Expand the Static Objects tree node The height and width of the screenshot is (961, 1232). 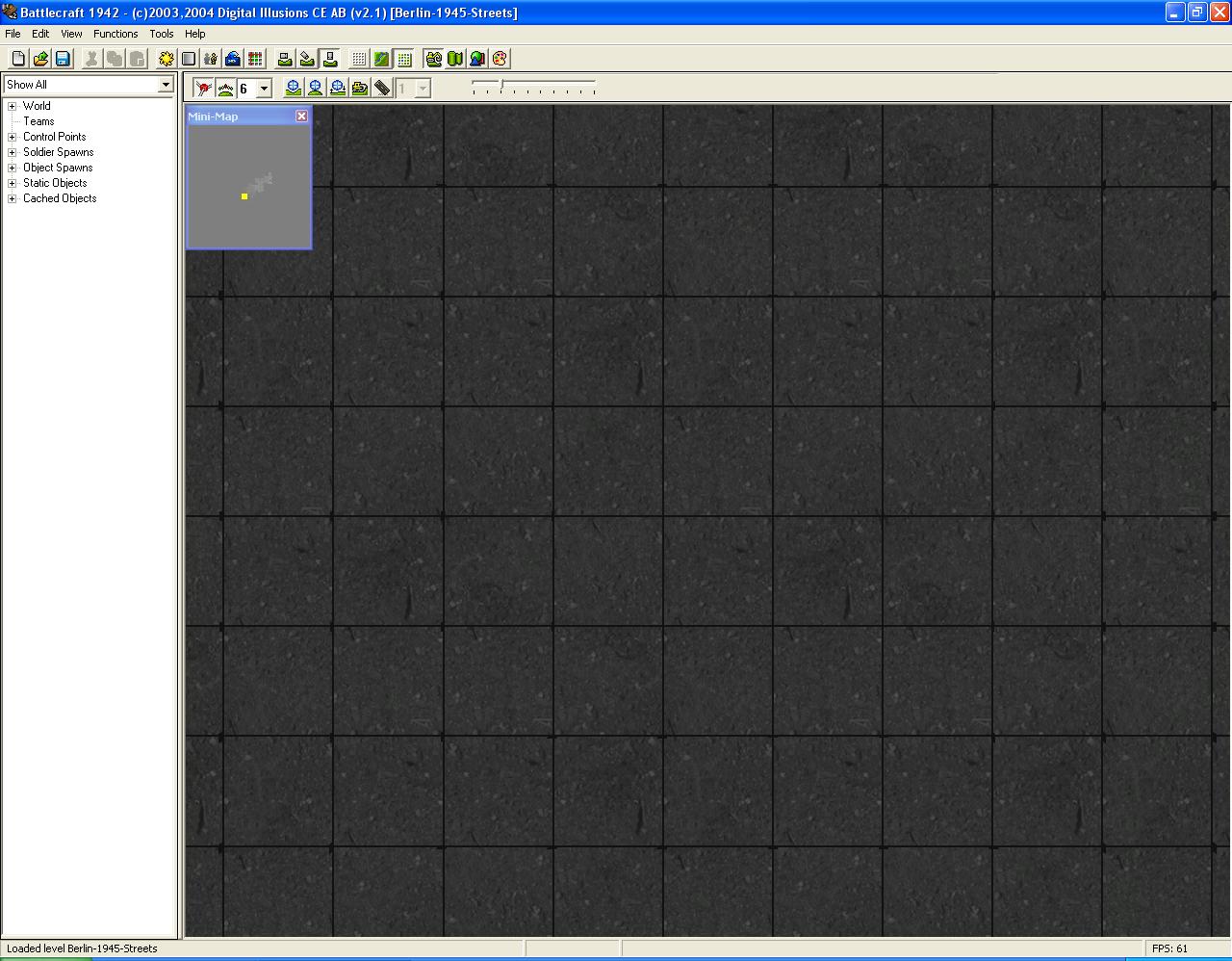coord(13,183)
